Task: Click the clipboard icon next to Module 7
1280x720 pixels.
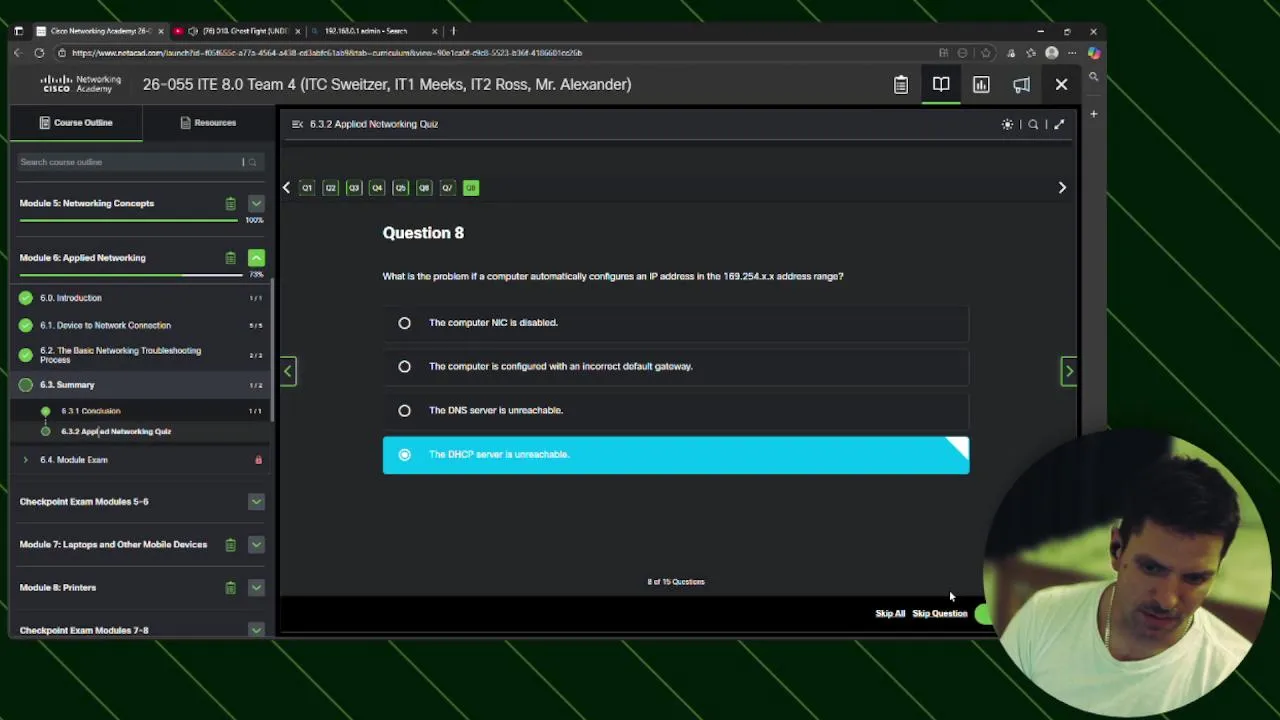Action: click(x=230, y=545)
